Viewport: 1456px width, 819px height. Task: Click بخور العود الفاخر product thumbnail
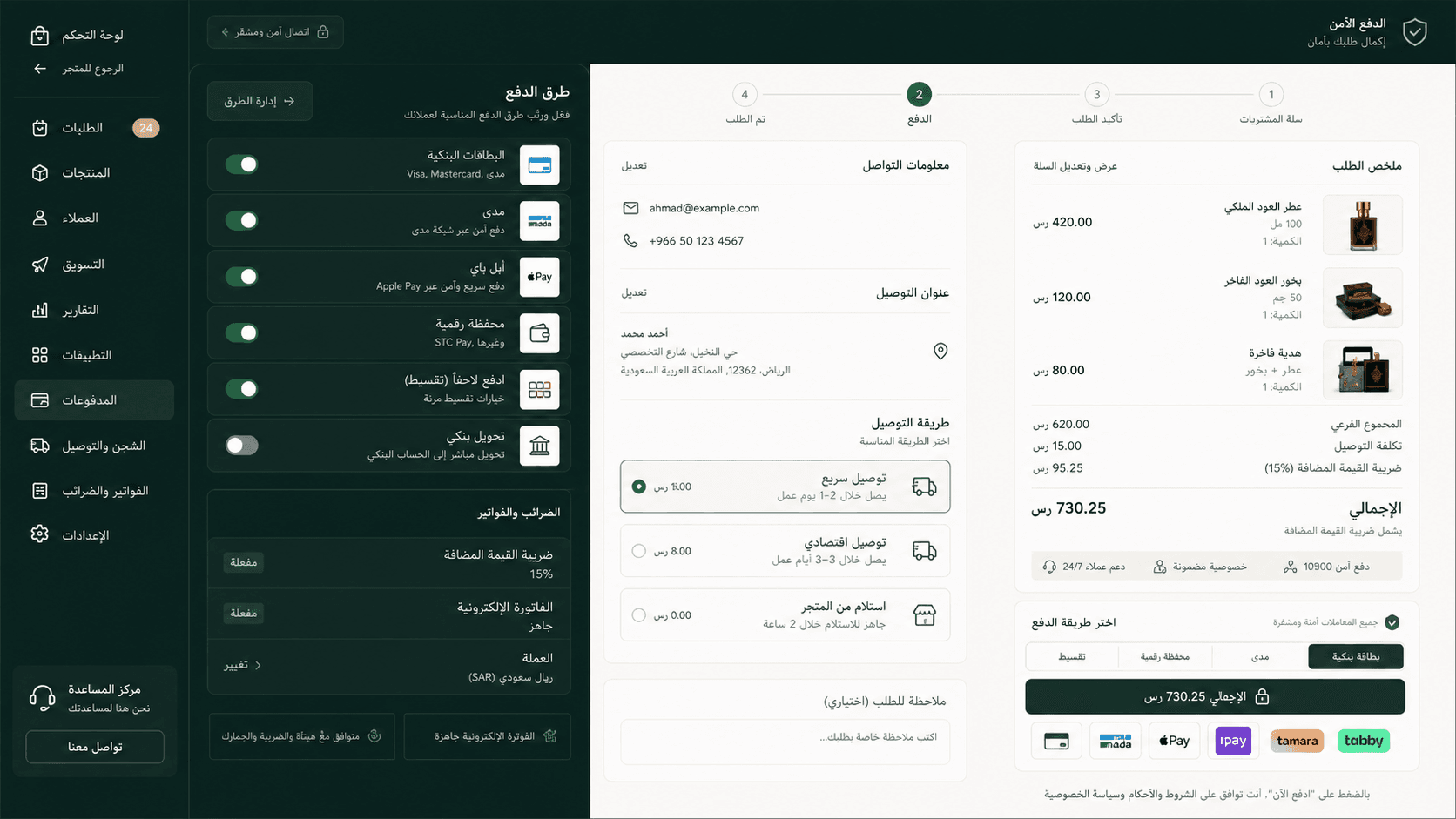pyautogui.click(x=1362, y=298)
